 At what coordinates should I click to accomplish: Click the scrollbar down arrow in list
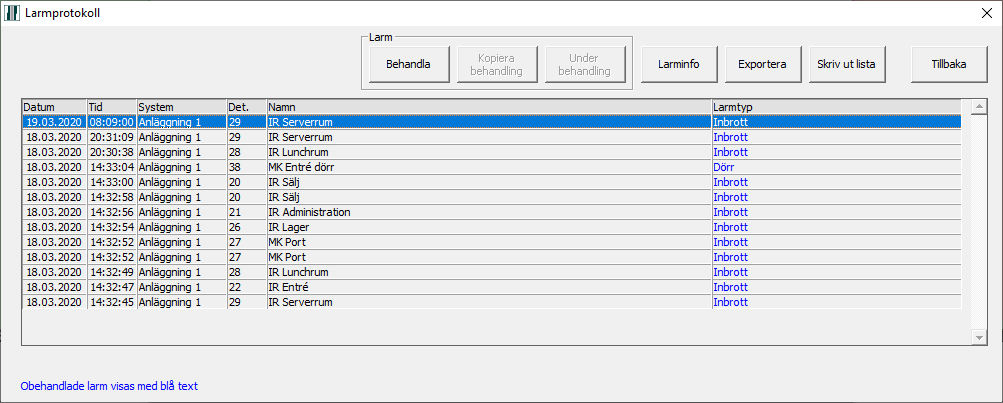tap(979, 336)
